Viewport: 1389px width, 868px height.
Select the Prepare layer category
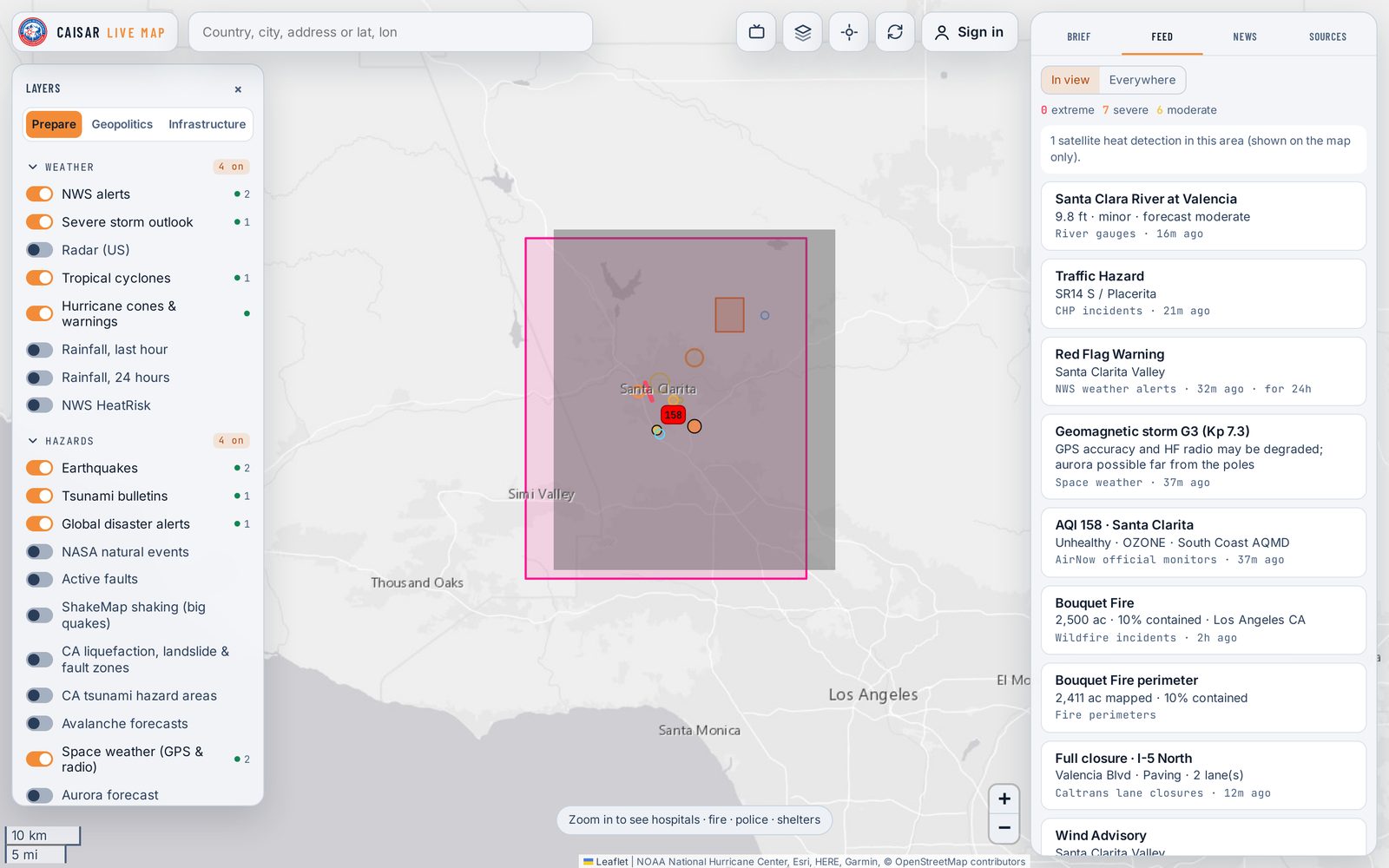click(x=54, y=124)
